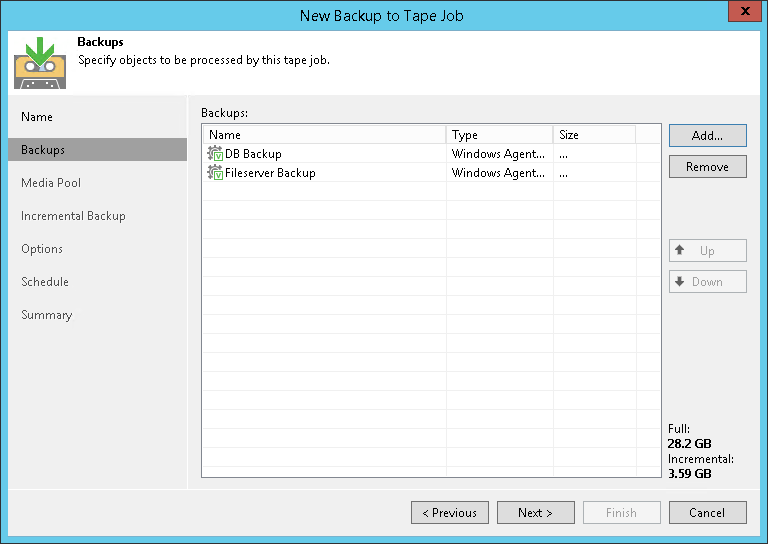Click the Remove button
The image size is (768, 544).
point(707,167)
